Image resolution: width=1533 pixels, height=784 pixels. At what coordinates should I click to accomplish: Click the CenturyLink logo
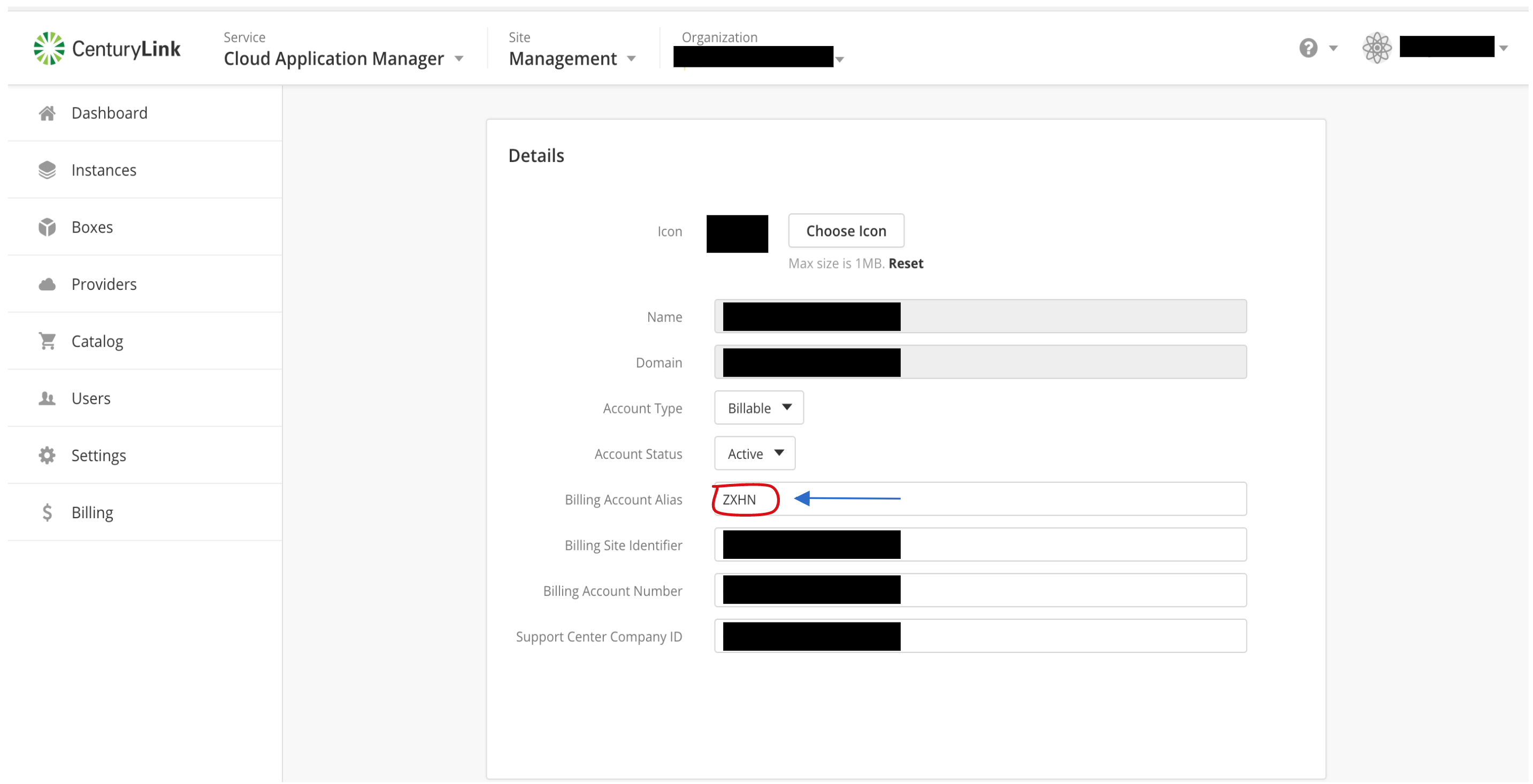(x=107, y=48)
